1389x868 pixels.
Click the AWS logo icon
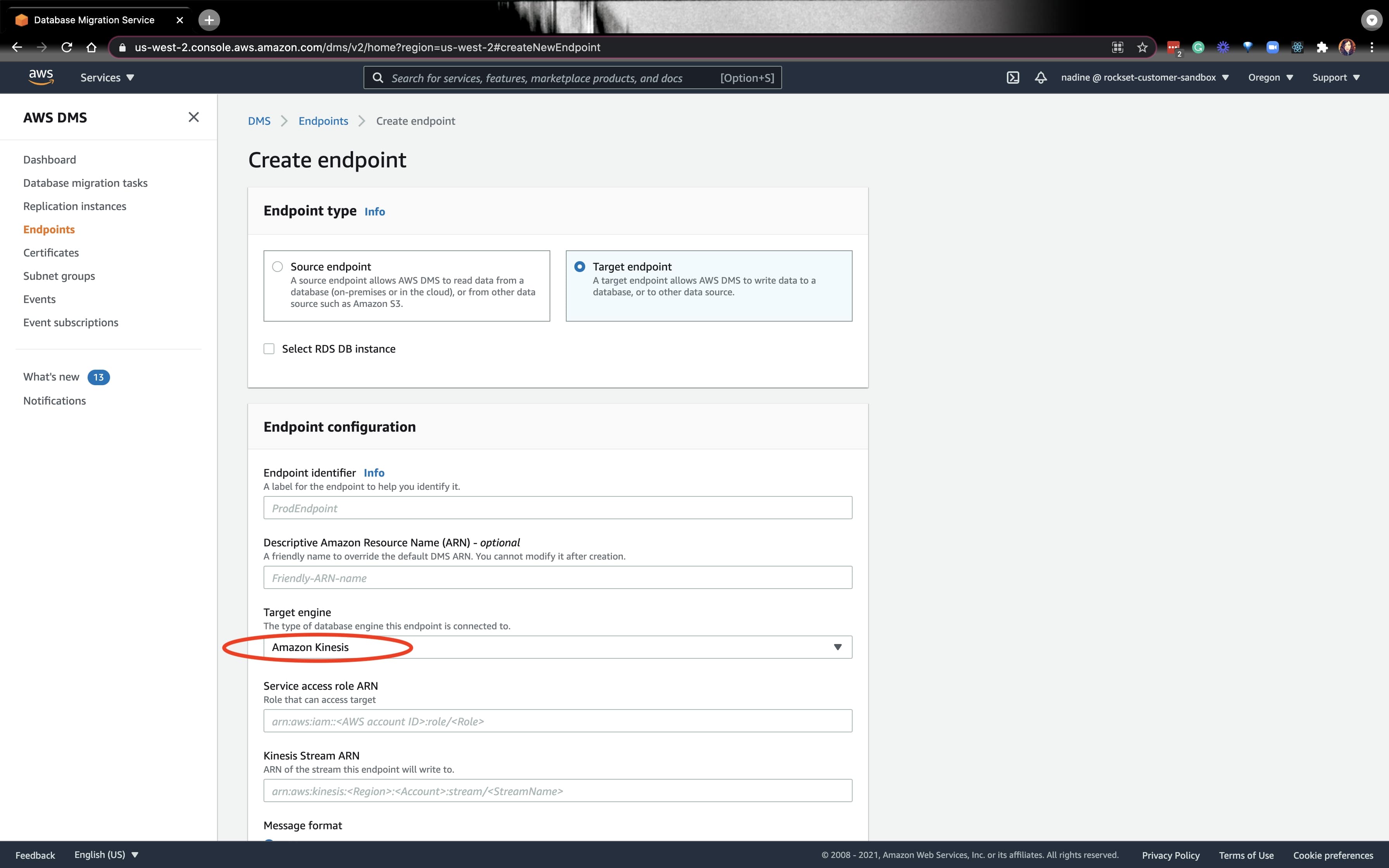(x=40, y=77)
